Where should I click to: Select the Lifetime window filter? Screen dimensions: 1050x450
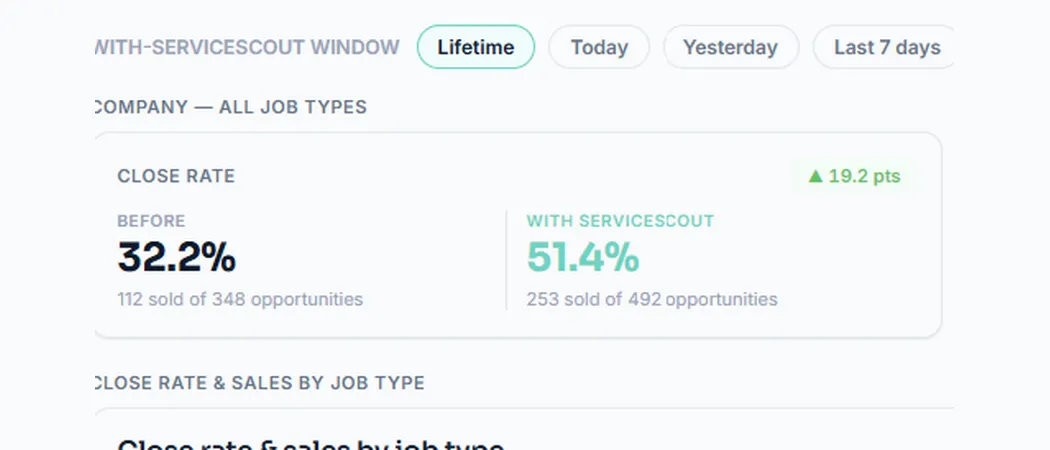coord(475,48)
